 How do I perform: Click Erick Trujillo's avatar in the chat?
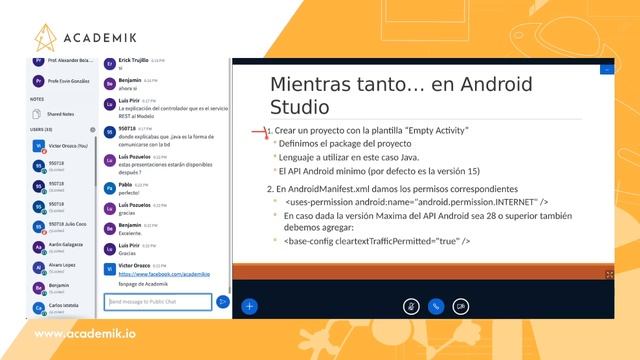tap(110, 64)
